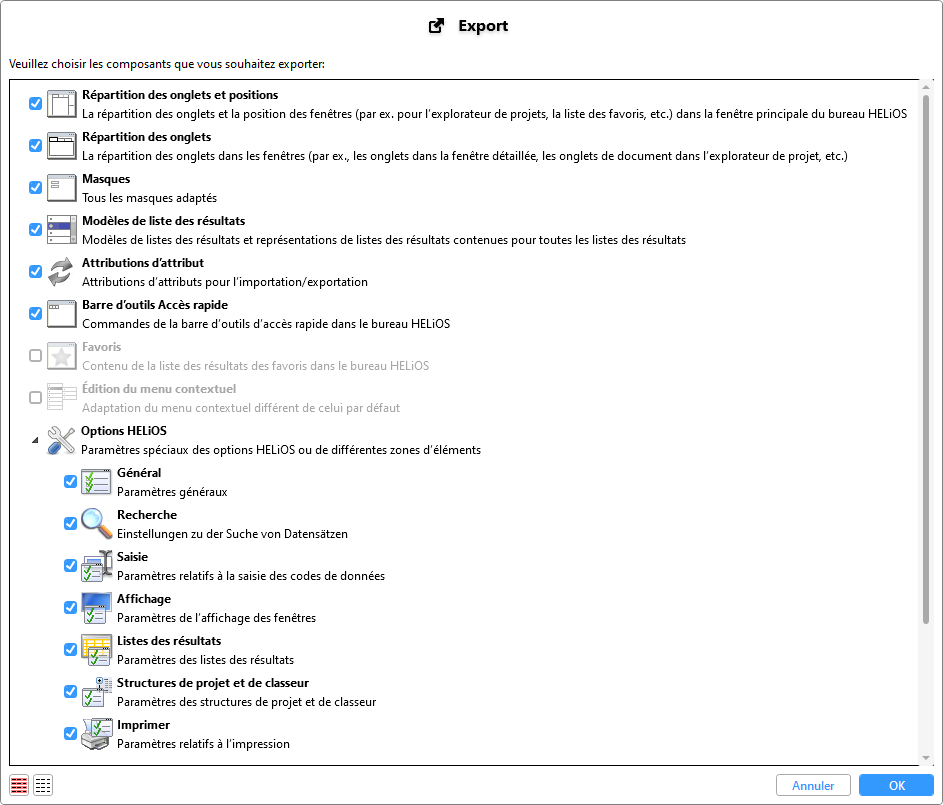Image resolution: width=943 pixels, height=805 pixels.
Task: Click the Options HELiOS wrench icon
Action: (61, 440)
